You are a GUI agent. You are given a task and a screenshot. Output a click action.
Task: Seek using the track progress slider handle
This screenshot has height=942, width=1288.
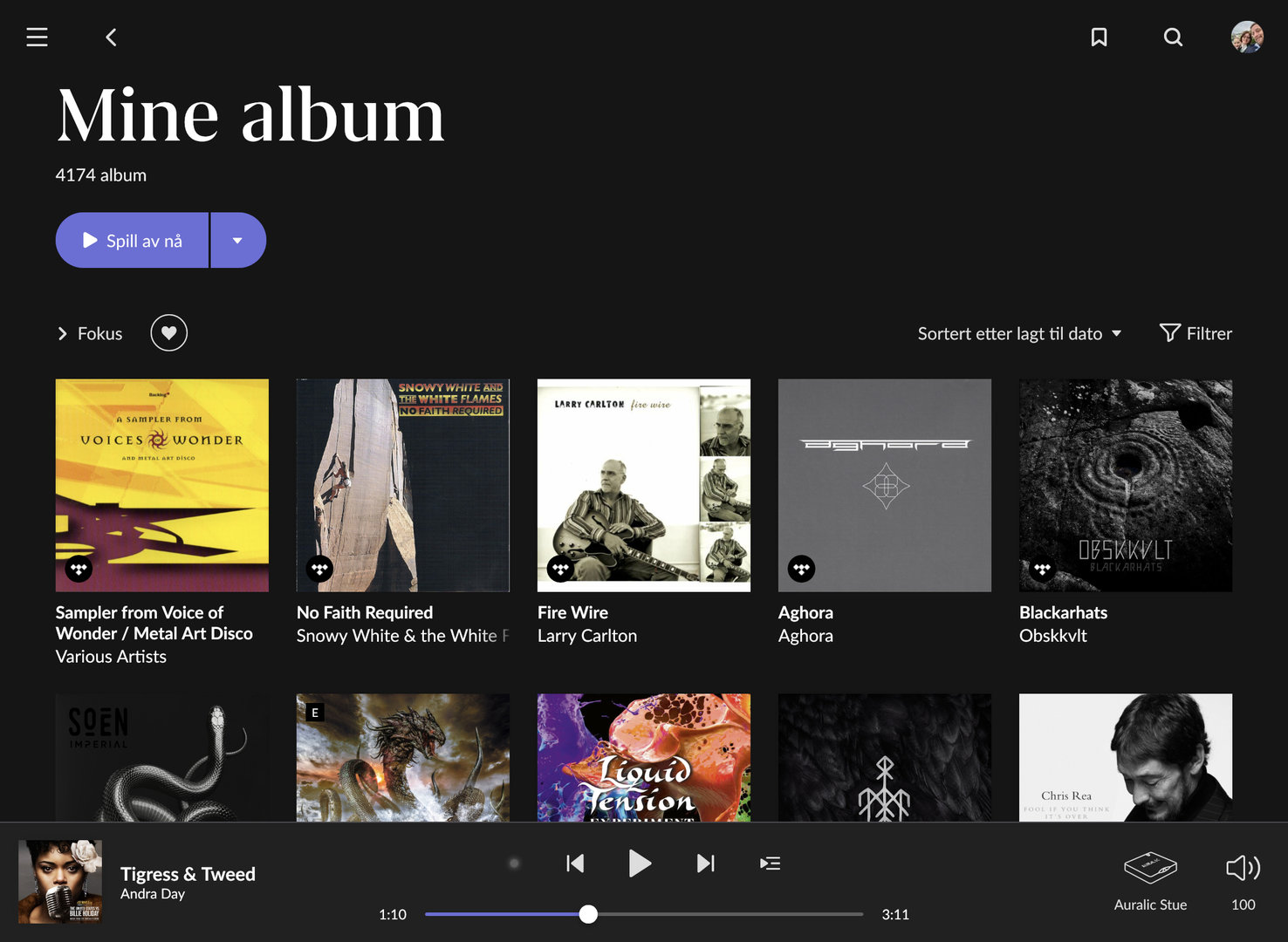588,914
